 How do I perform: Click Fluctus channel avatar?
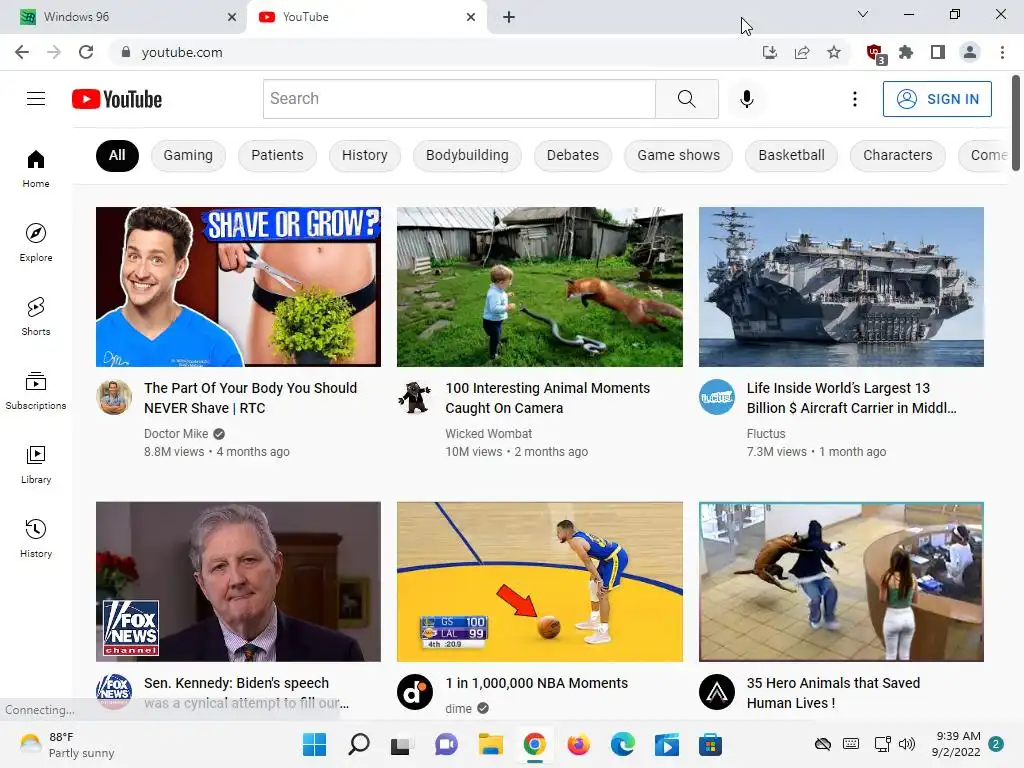(x=716, y=397)
